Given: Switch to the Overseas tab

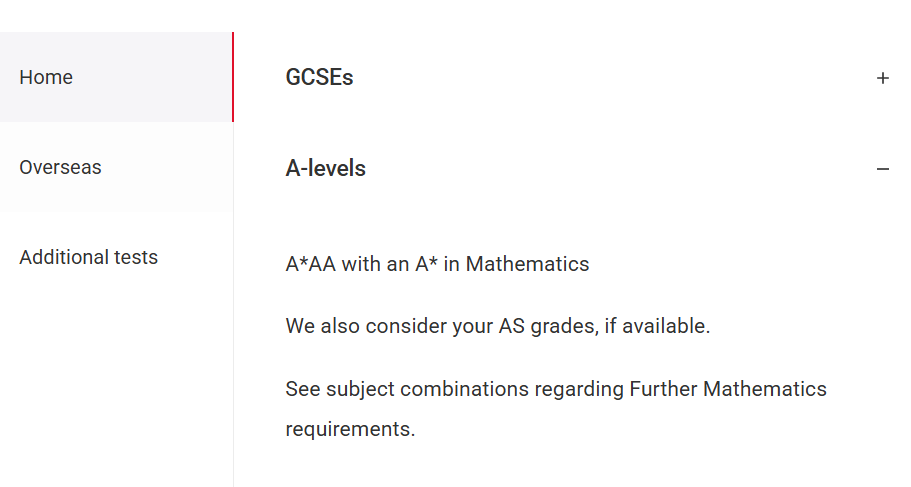Looking at the screenshot, I should [x=60, y=167].
